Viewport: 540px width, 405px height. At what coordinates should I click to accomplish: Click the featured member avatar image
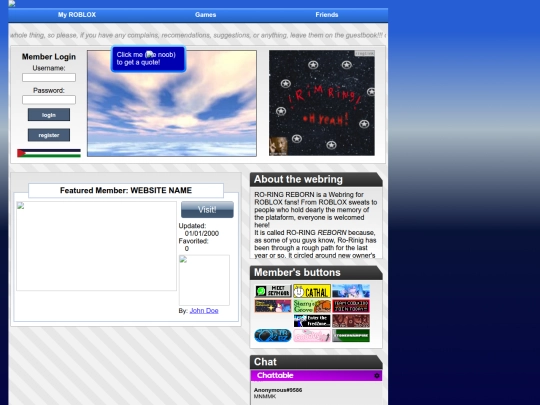[204, 280]
